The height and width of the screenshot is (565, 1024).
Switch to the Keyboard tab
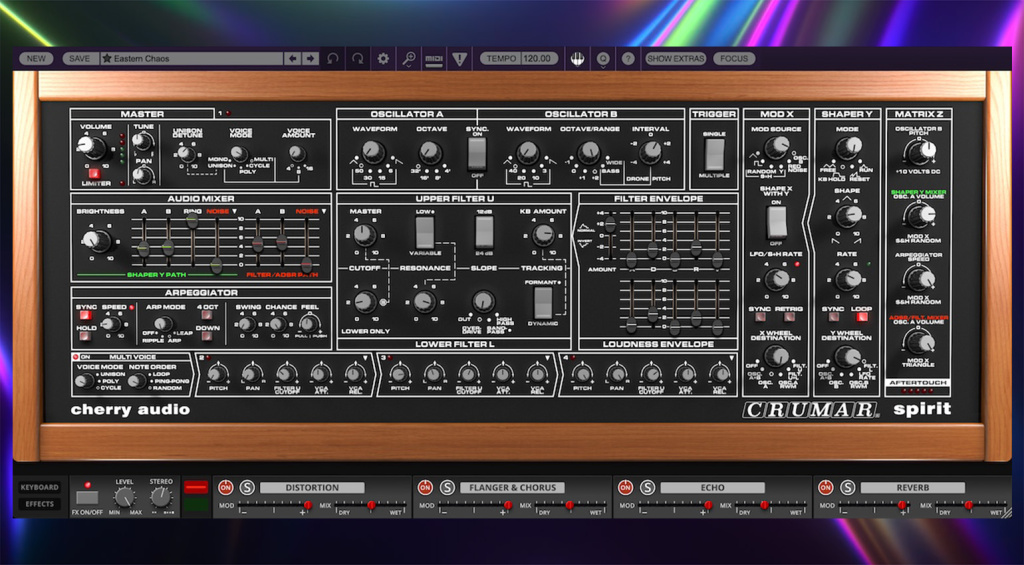point(40,488)
